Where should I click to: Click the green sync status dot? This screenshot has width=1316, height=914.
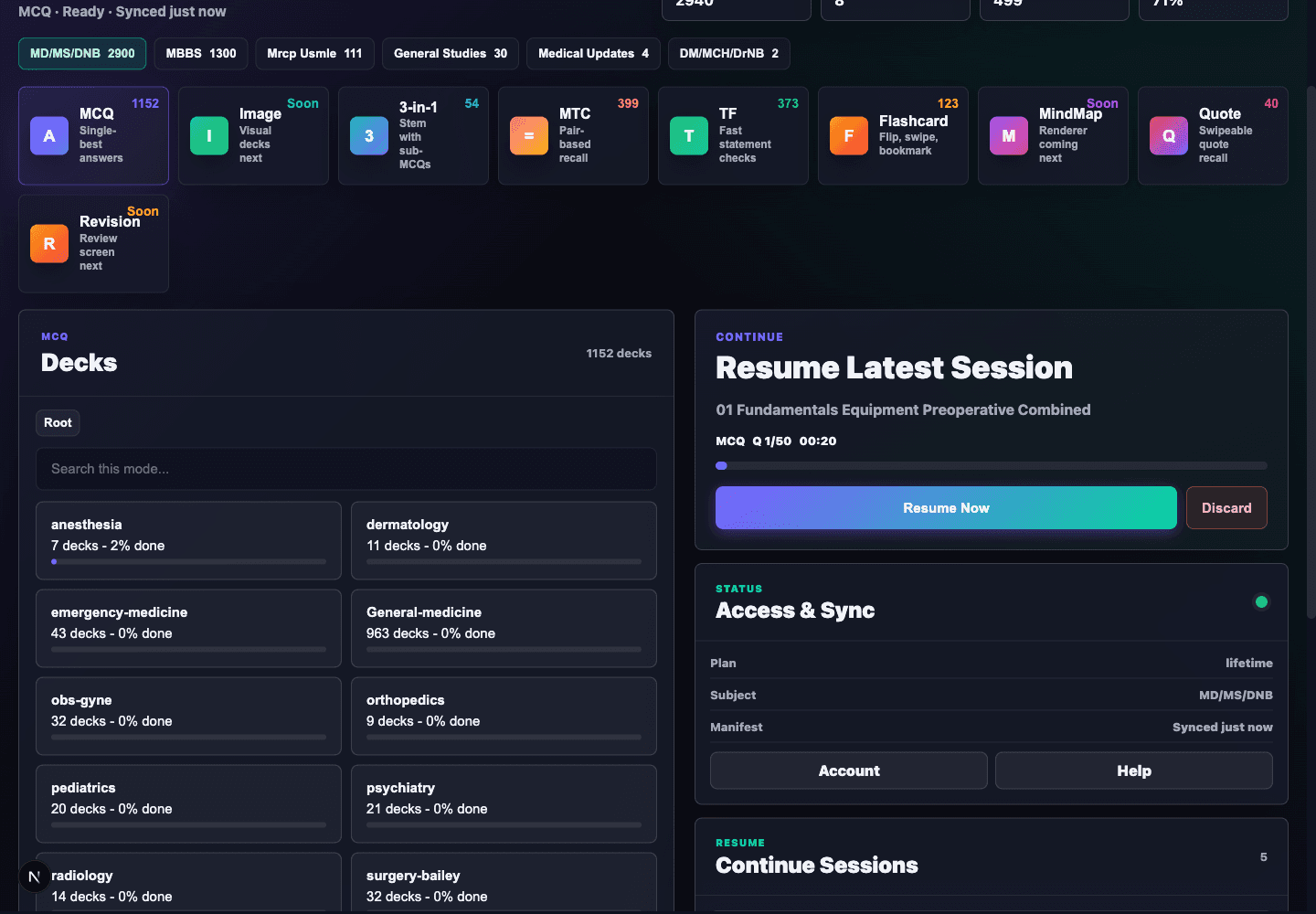coord(1261,601)
